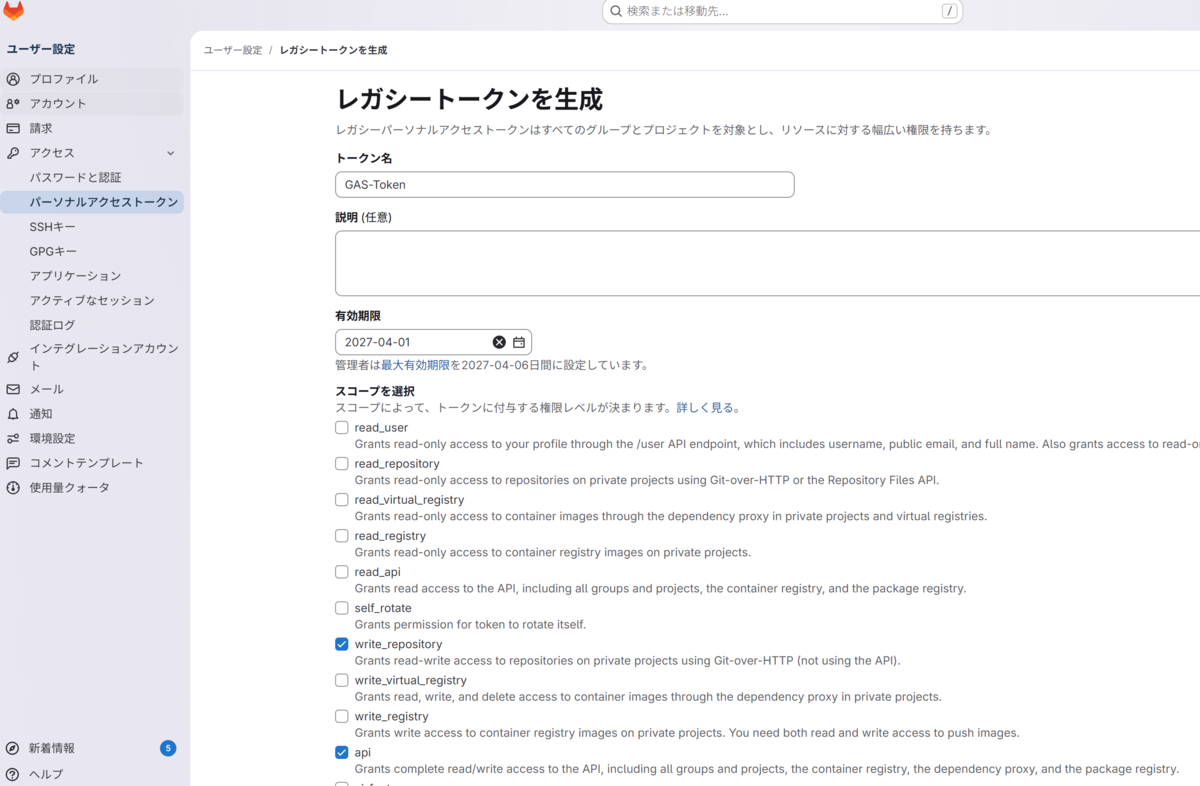Click the account icon beside アカウント
This screenshot has height=786, width=1200.
click(13, 104)
